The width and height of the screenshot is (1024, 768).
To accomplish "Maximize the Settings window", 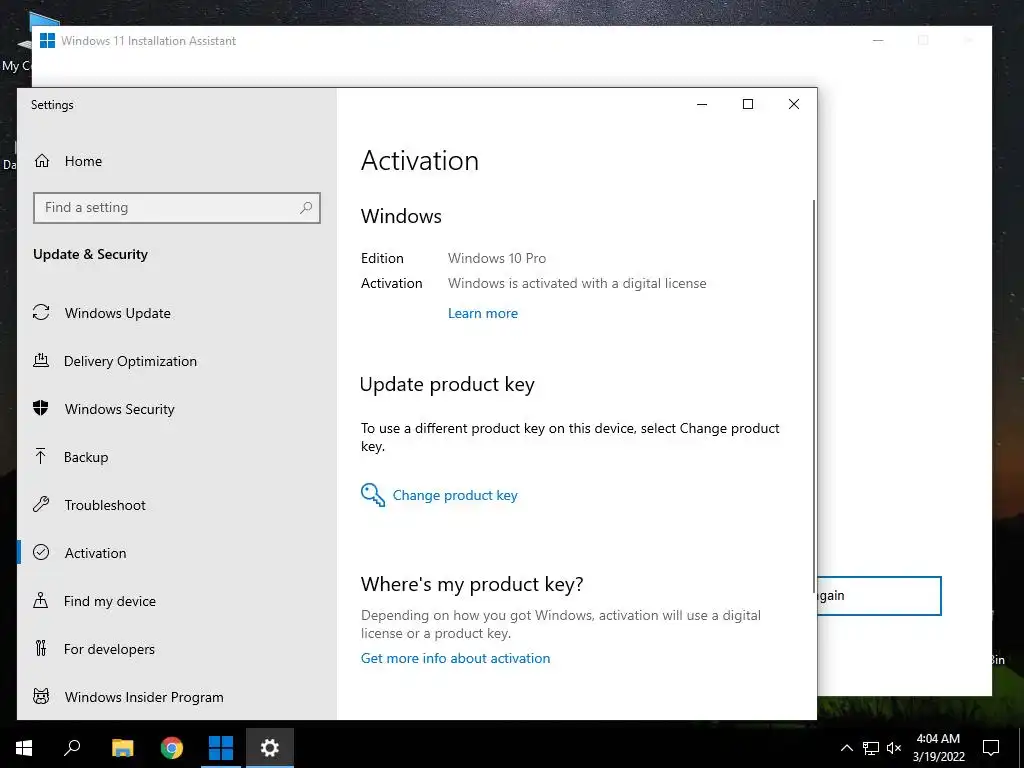I will coord(748,104).
